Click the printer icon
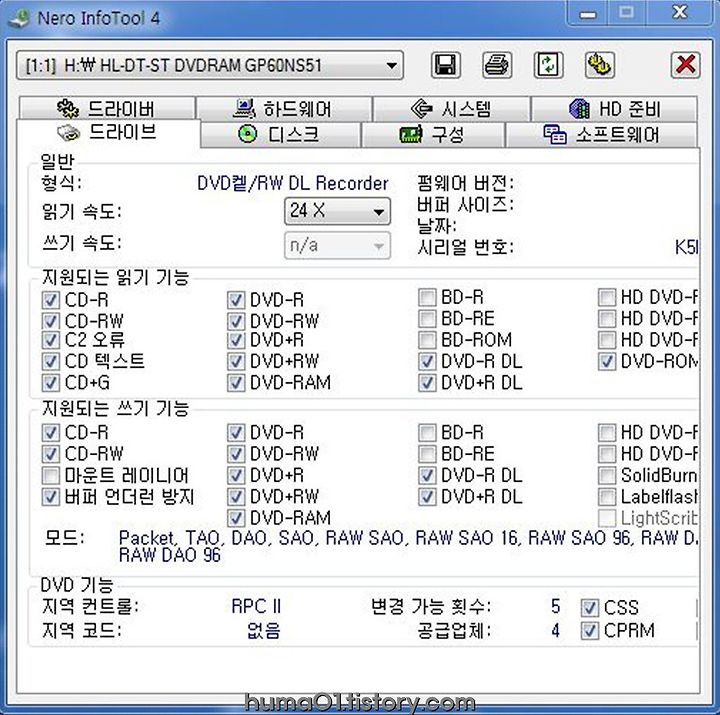This screenshot has width=720, height=715. 497,65
